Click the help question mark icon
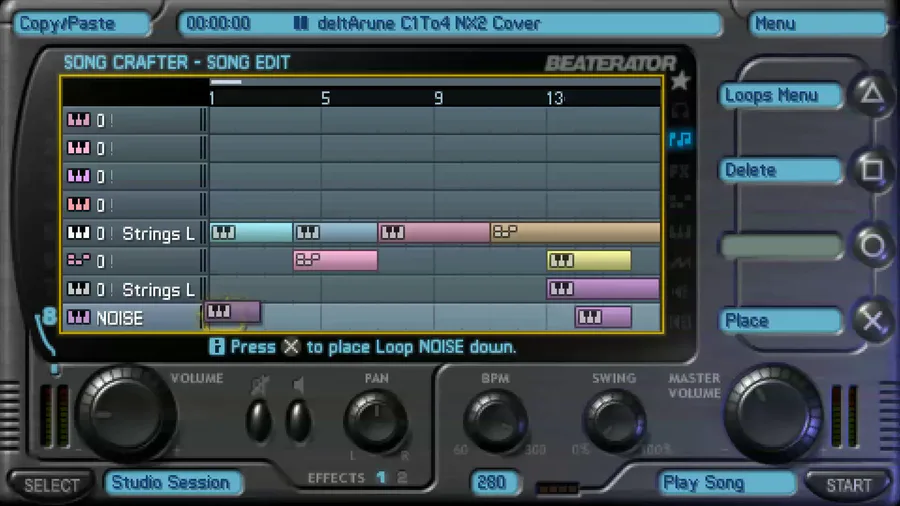 (x=216, y=347)
